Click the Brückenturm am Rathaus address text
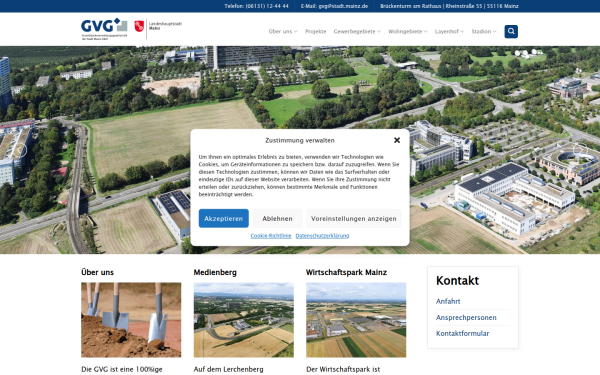The width and height of the screenshot is (600, 375). [449, 6]
